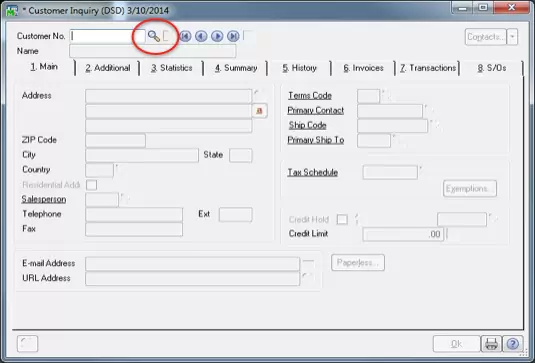The width and height of the screenshot is (535, 363).
Task: Click the Credit Limit field
Action: click(x=403, y=235)
